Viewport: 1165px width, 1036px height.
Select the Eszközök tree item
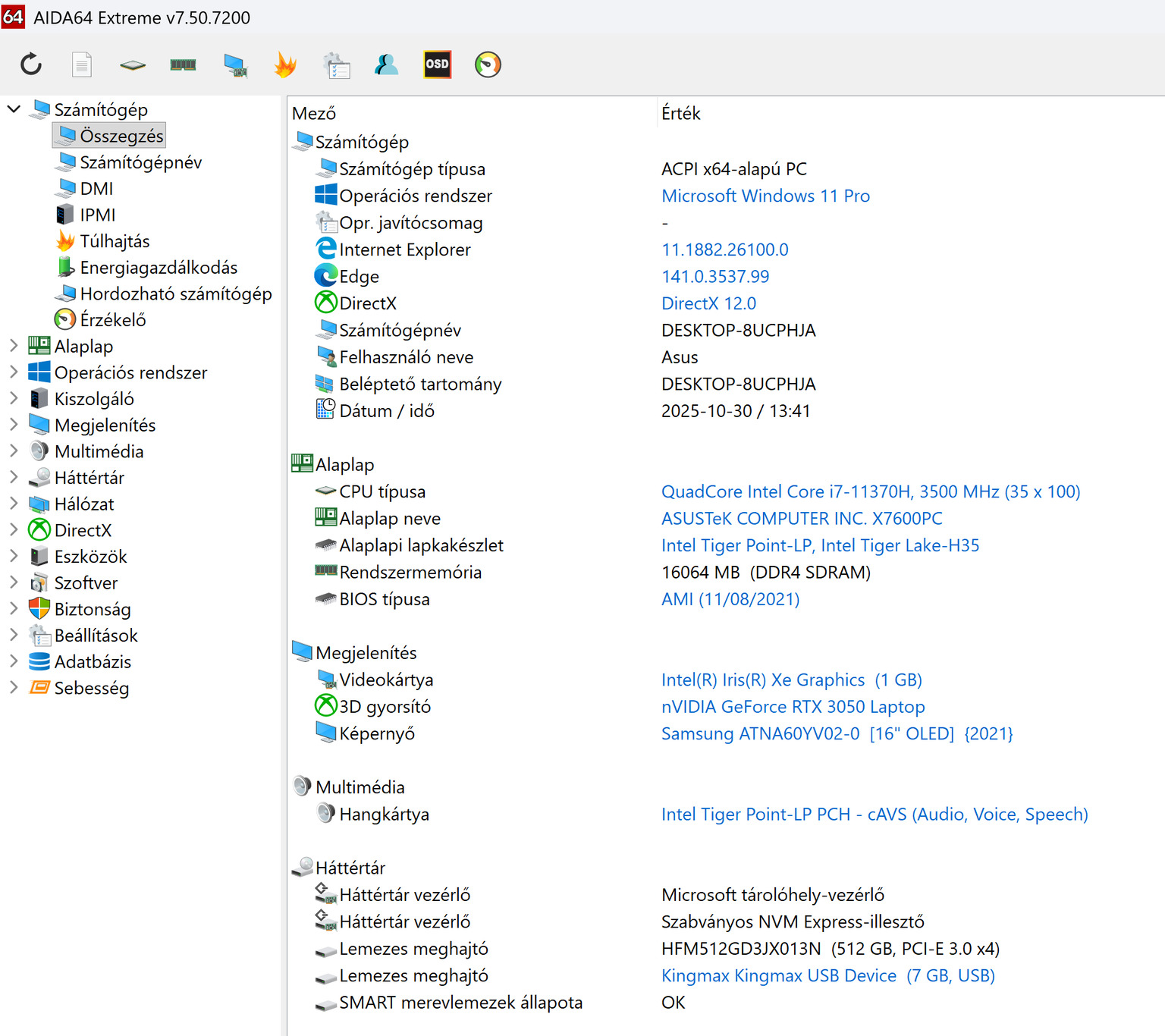coord(77,556)
